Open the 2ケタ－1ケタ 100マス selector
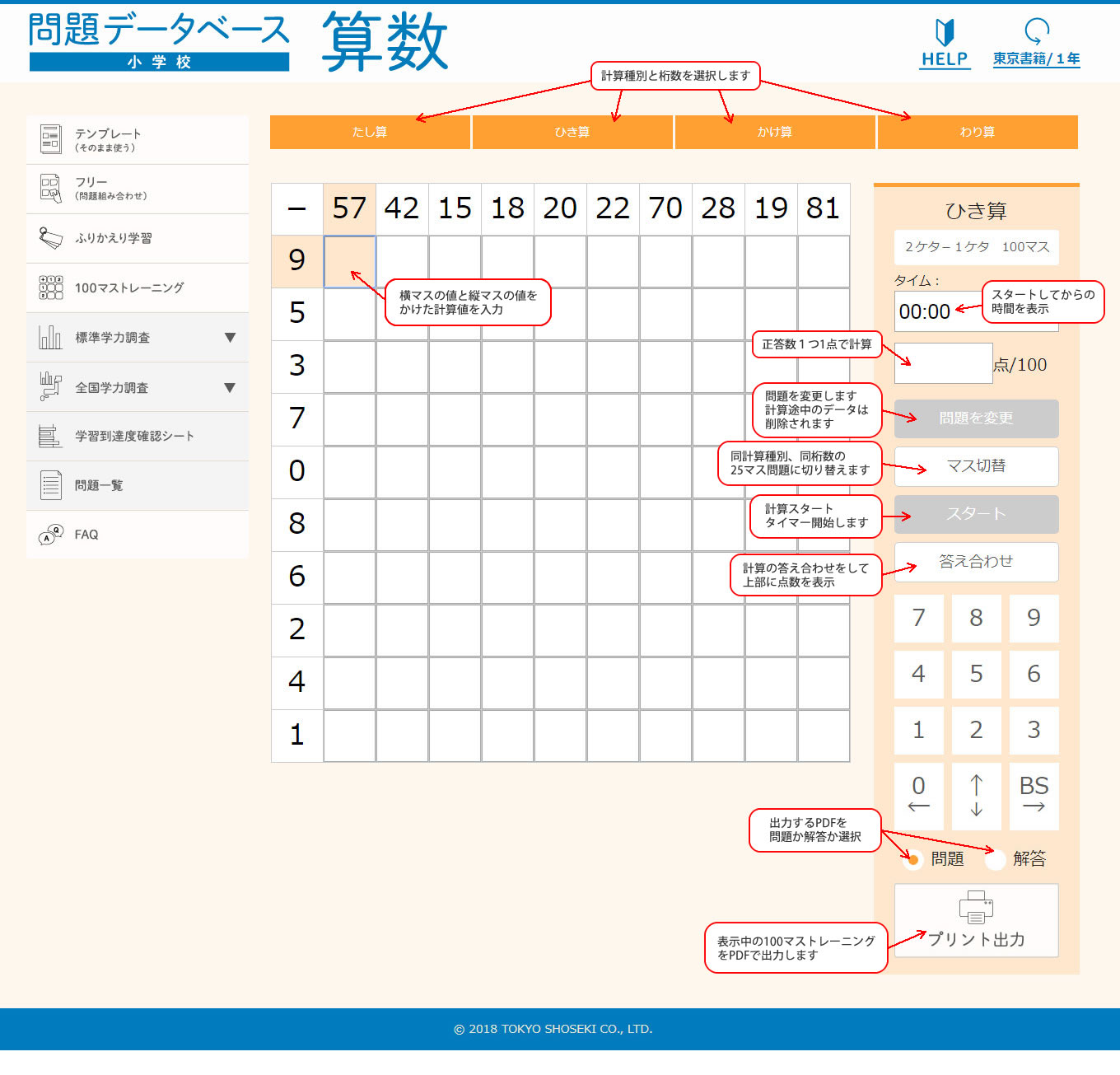The height and width of the screenshot is (1075, 1120). pos(976,247)
